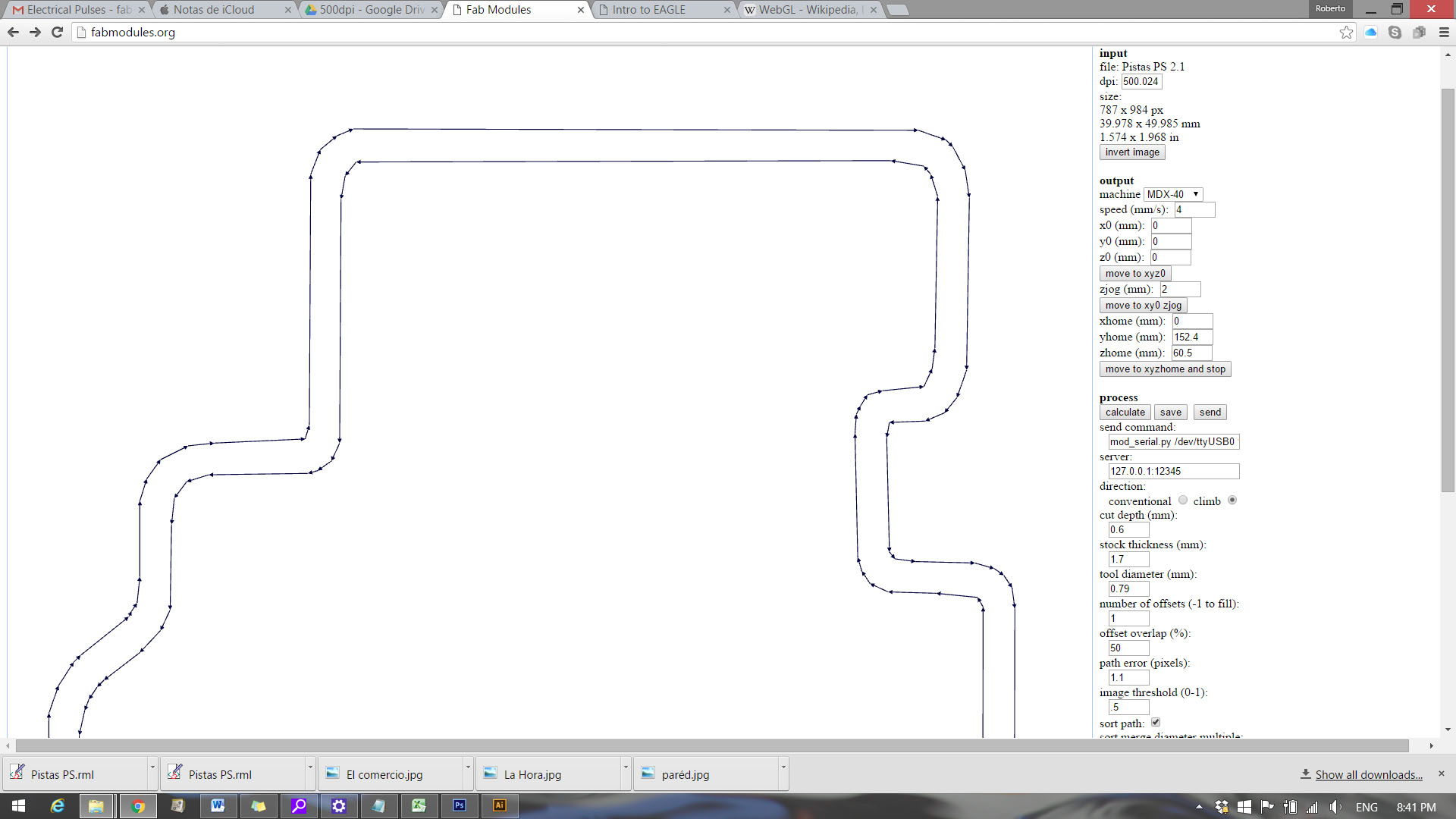This screenshot has height=819, width=1456.
Task: Check battery status in the system tray
Action: (1290, 807)
